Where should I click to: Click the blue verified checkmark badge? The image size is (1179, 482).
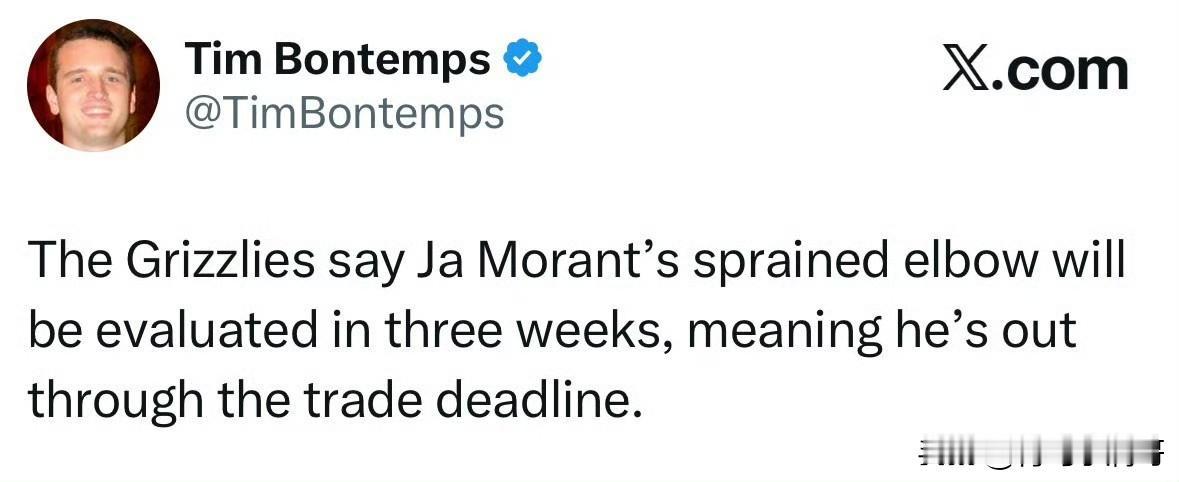523,59
